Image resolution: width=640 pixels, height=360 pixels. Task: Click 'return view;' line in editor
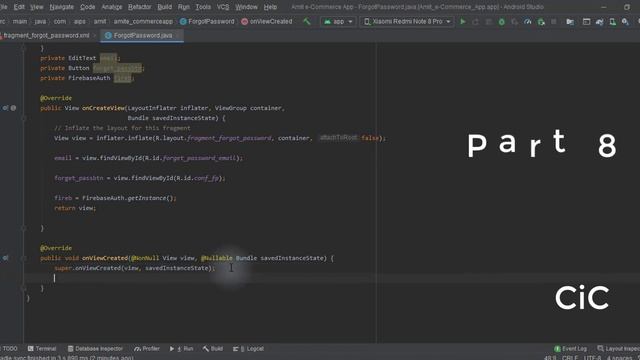tap(75, 208)
